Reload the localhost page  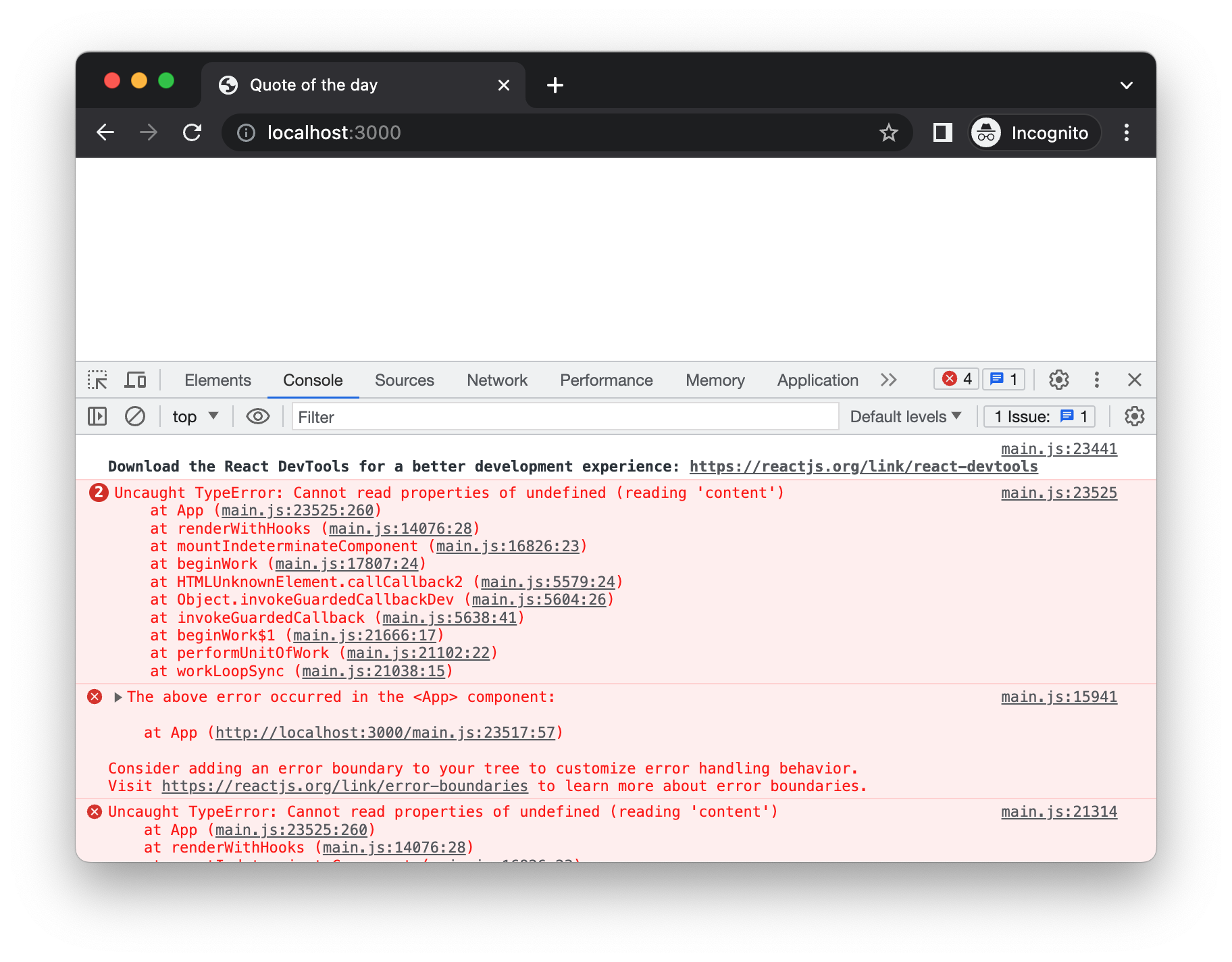point(192,133)
